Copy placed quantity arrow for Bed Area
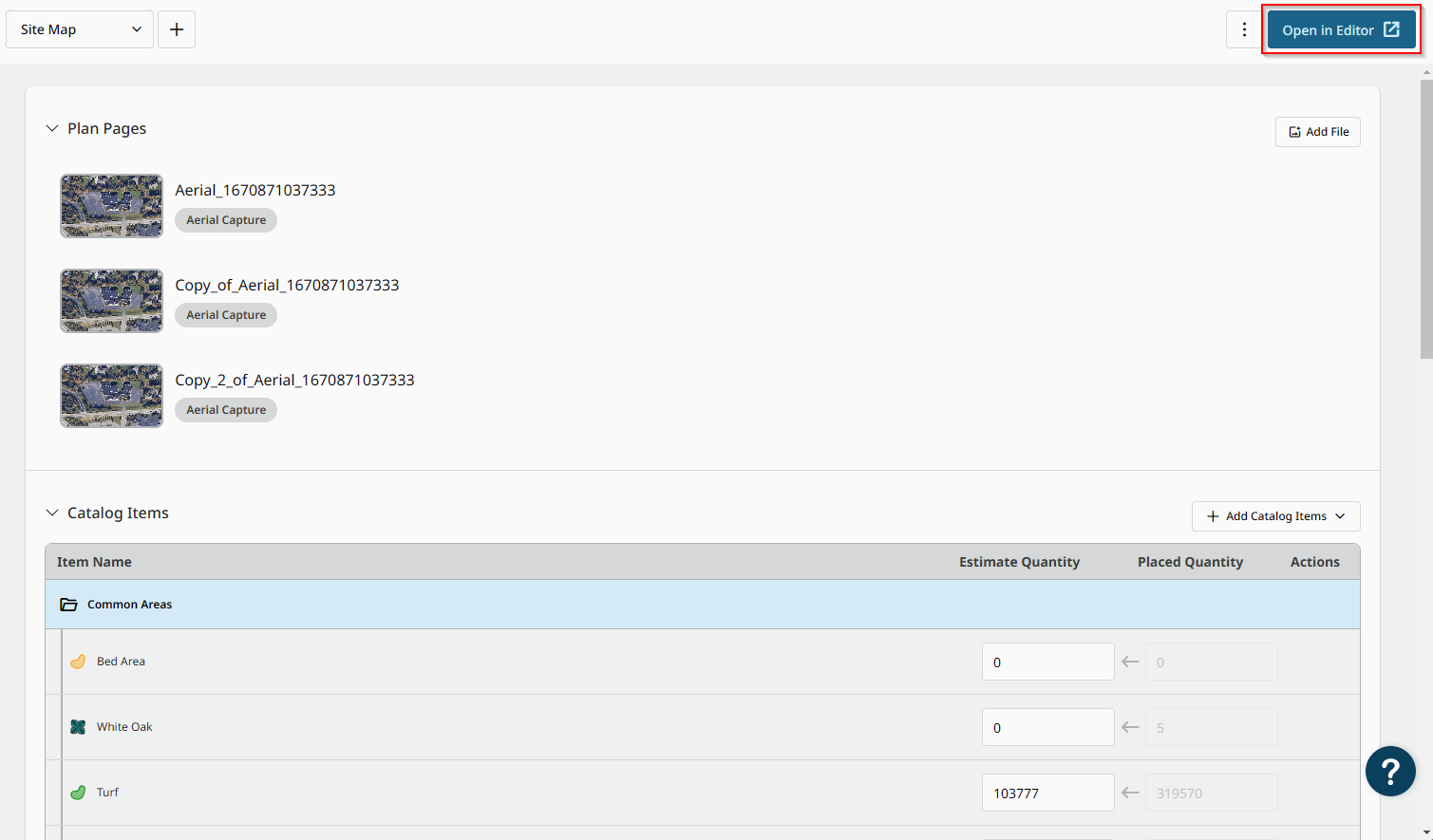Screen dimensions: 1433x840 click(x=1130, y=662)
